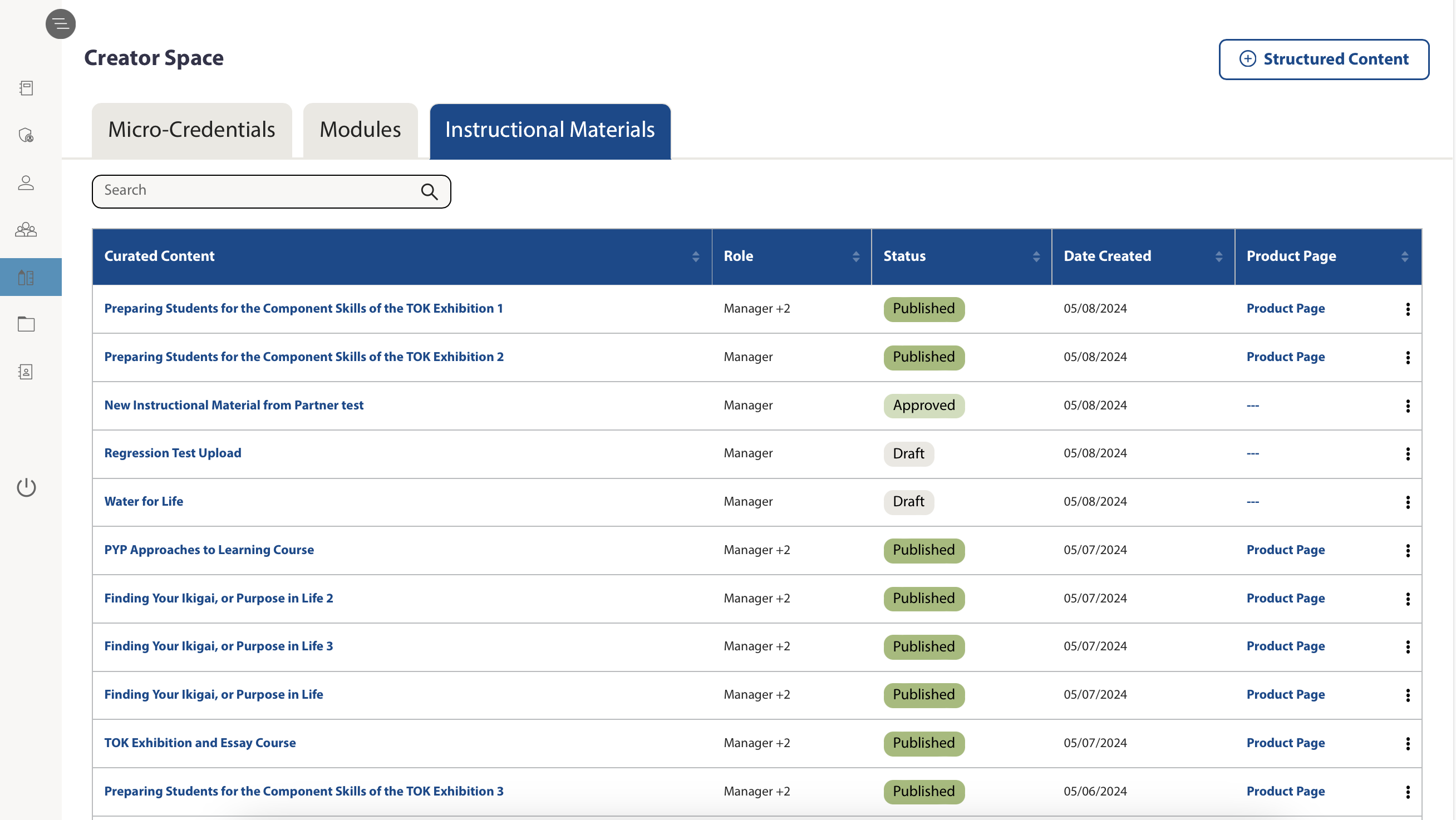Click the search magnifier icon
Image resolution: width=1456 pixels, height=820 pixels.
click(429, 192)
